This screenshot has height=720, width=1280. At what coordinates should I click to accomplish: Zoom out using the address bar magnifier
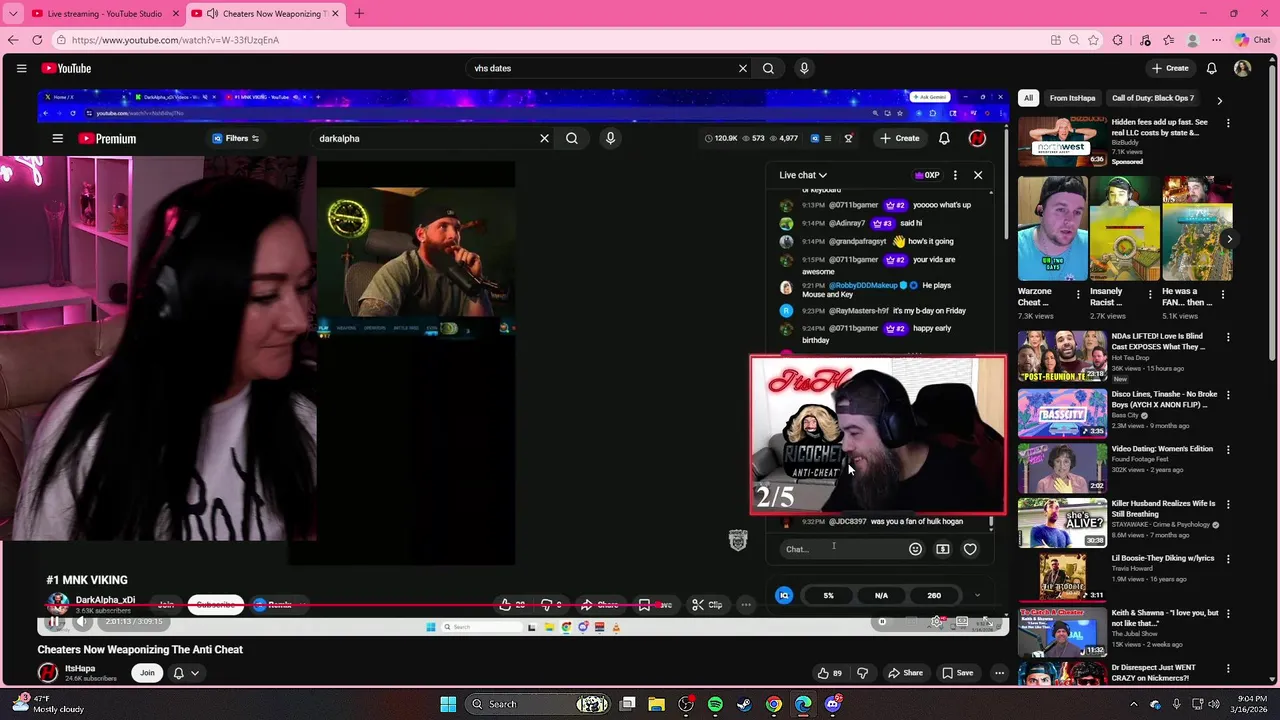pos(1074,40)
